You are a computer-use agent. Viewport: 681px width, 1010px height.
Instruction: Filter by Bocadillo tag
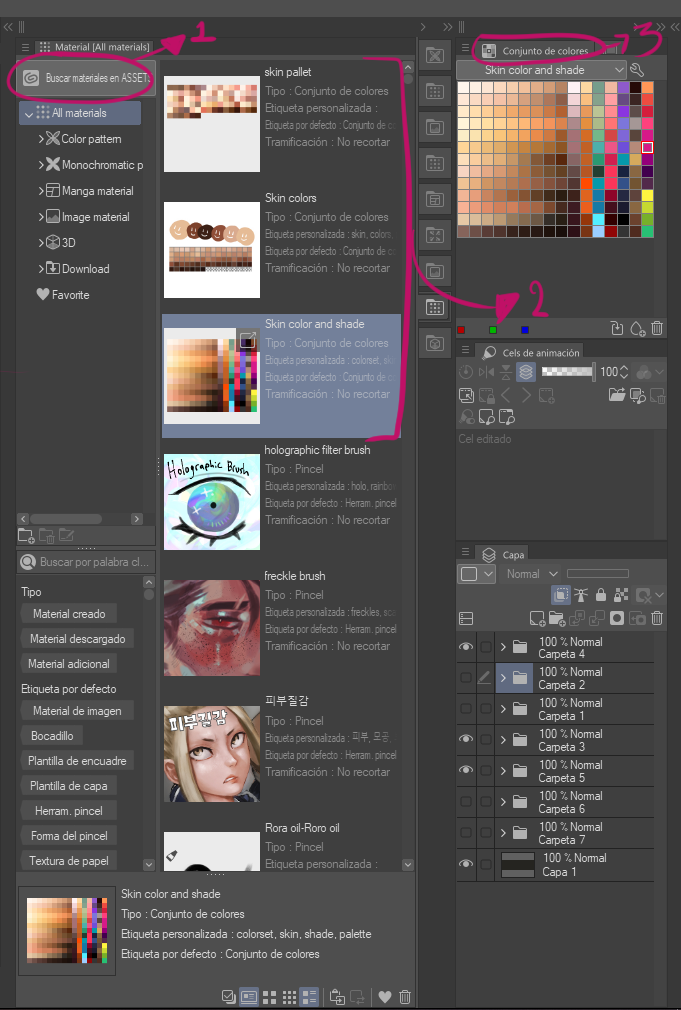pos(52,736)
